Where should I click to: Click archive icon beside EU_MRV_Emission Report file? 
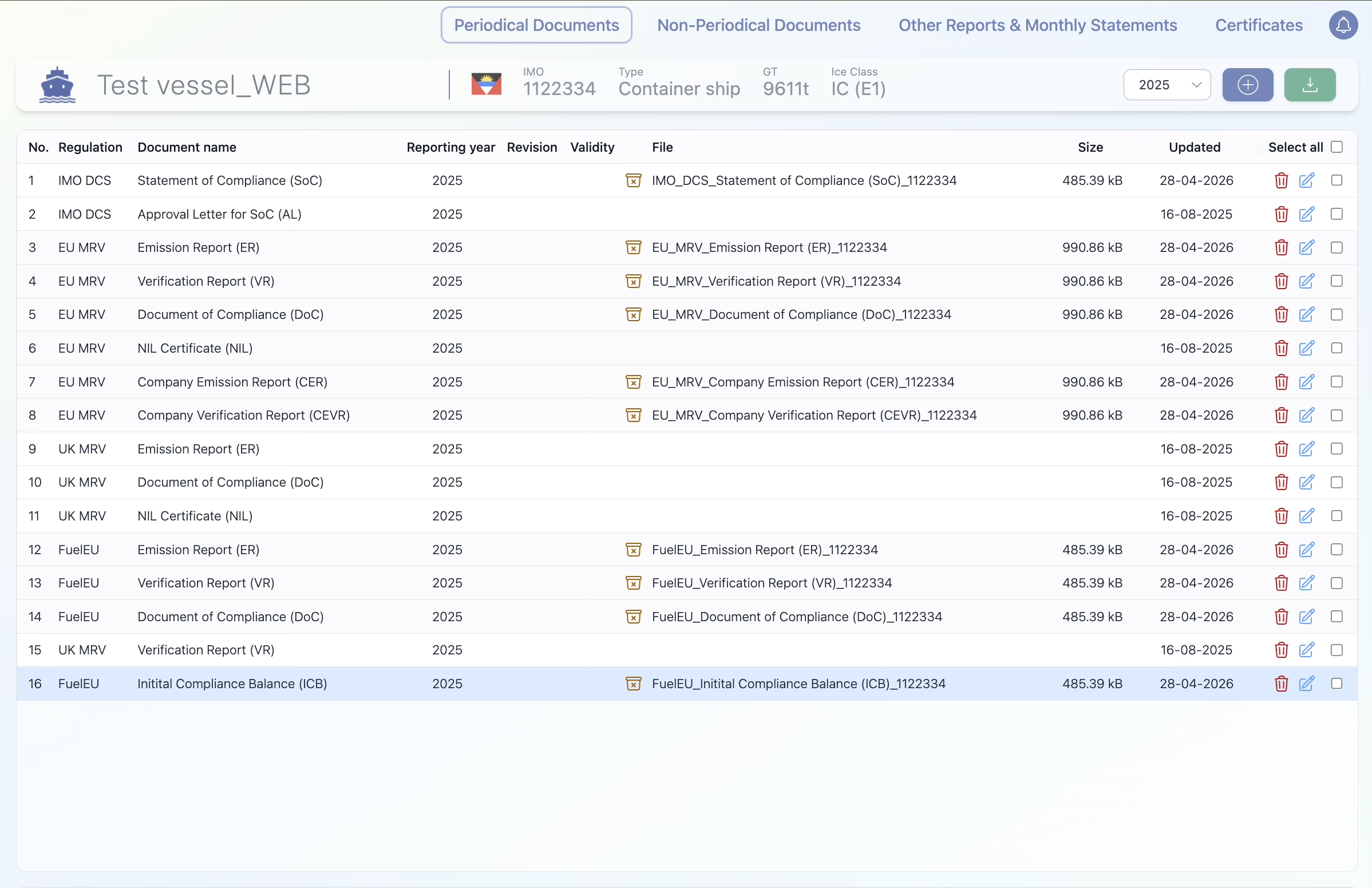coord(633,247)
